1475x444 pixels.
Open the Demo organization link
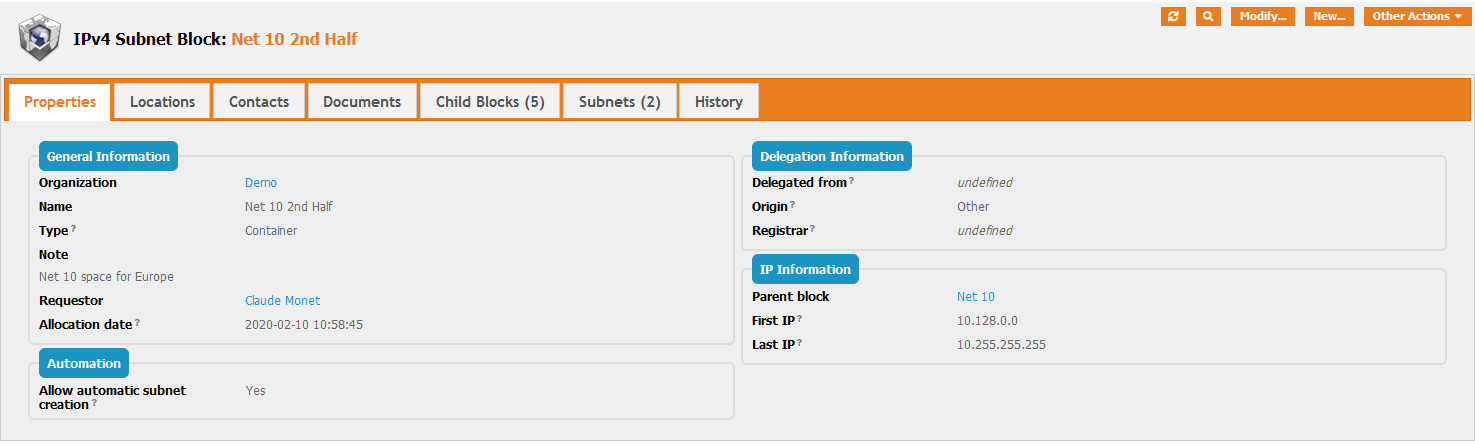pos(261,183)
